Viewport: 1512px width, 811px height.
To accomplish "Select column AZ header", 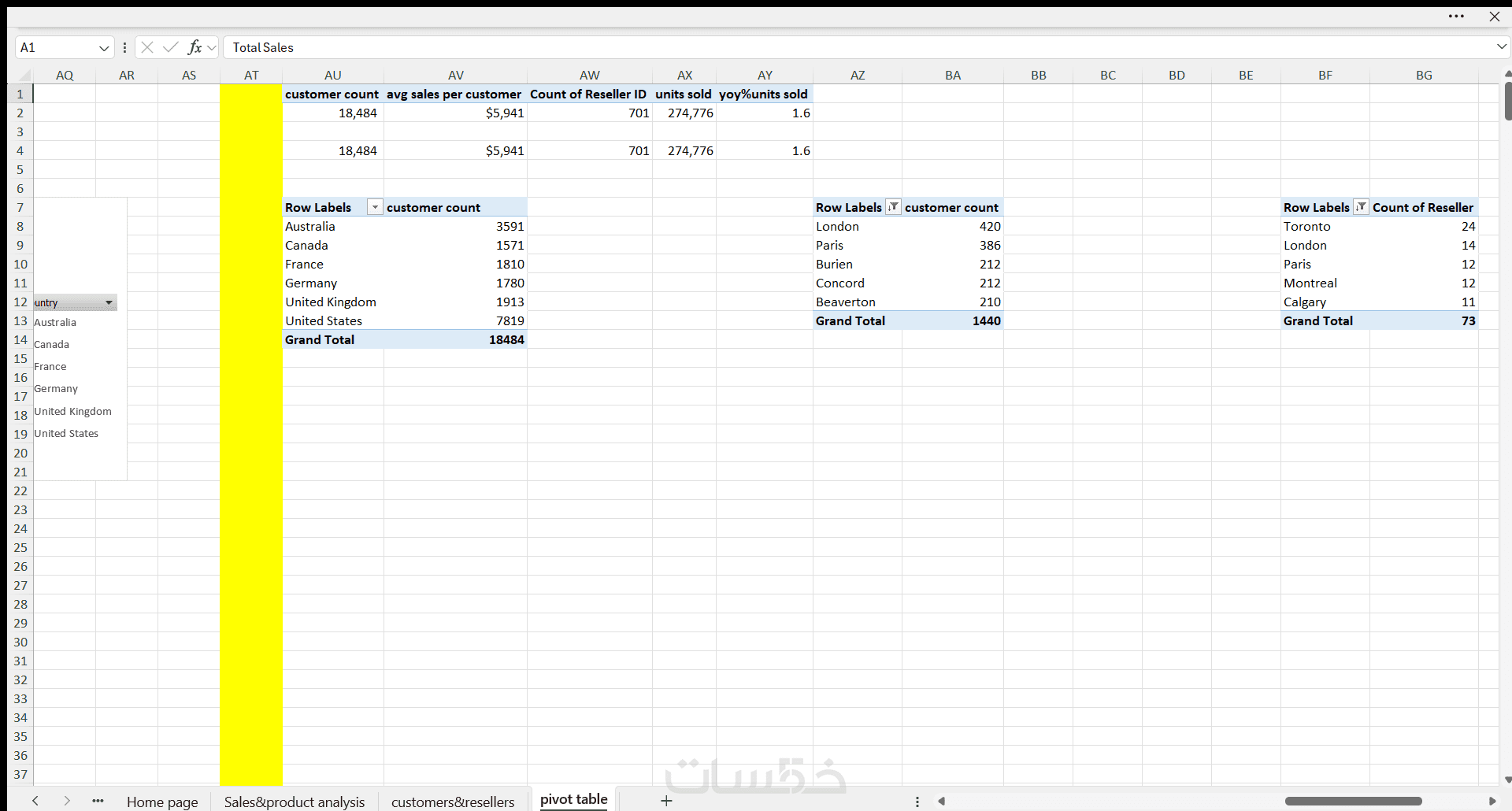I will (x=858, y=76).
